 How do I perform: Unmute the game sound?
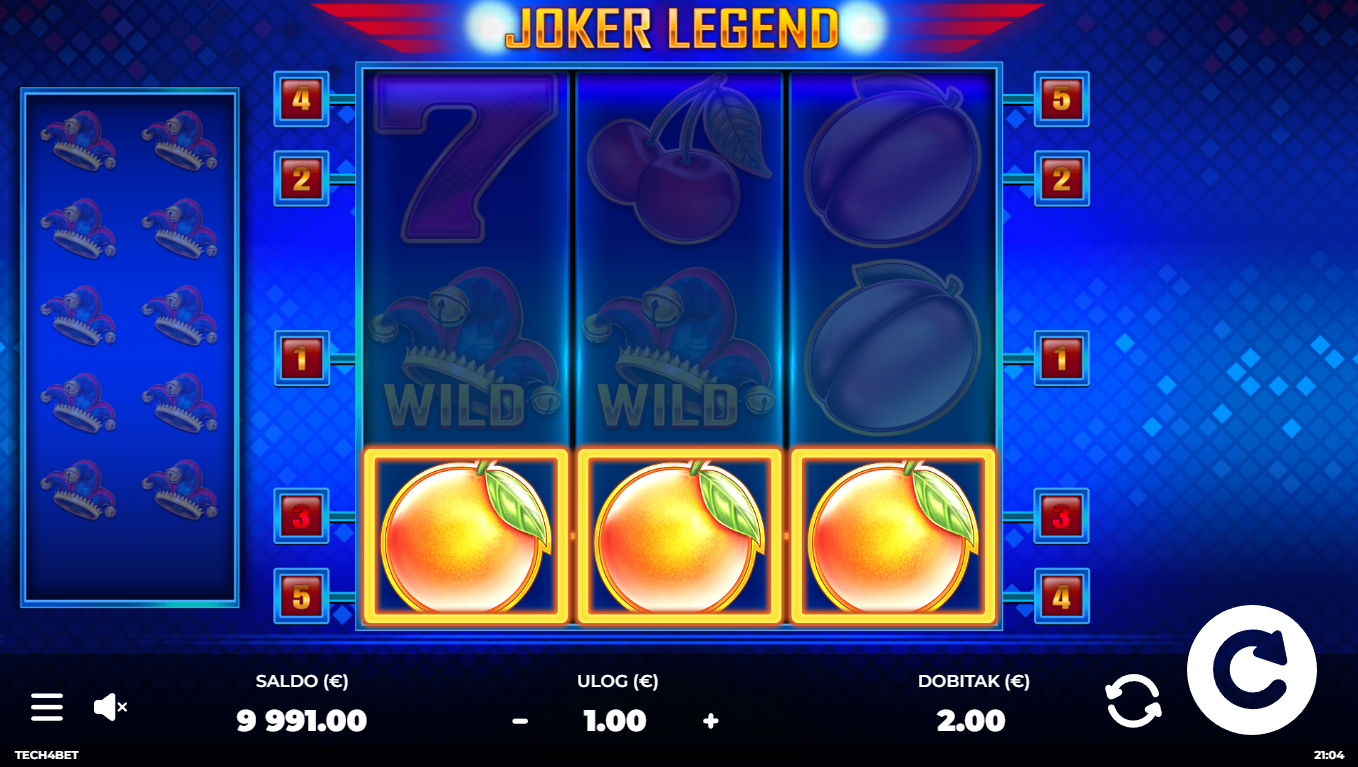coord(110,707)
